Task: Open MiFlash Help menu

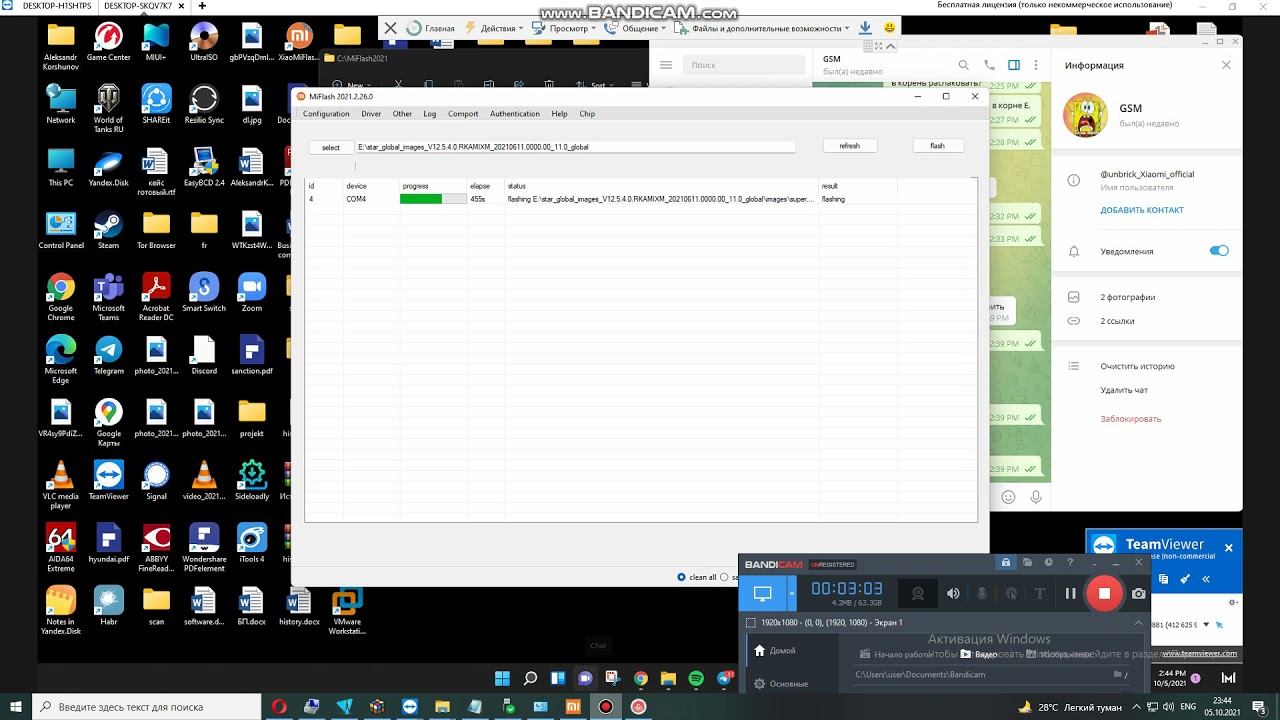Action: coord(559,114)
